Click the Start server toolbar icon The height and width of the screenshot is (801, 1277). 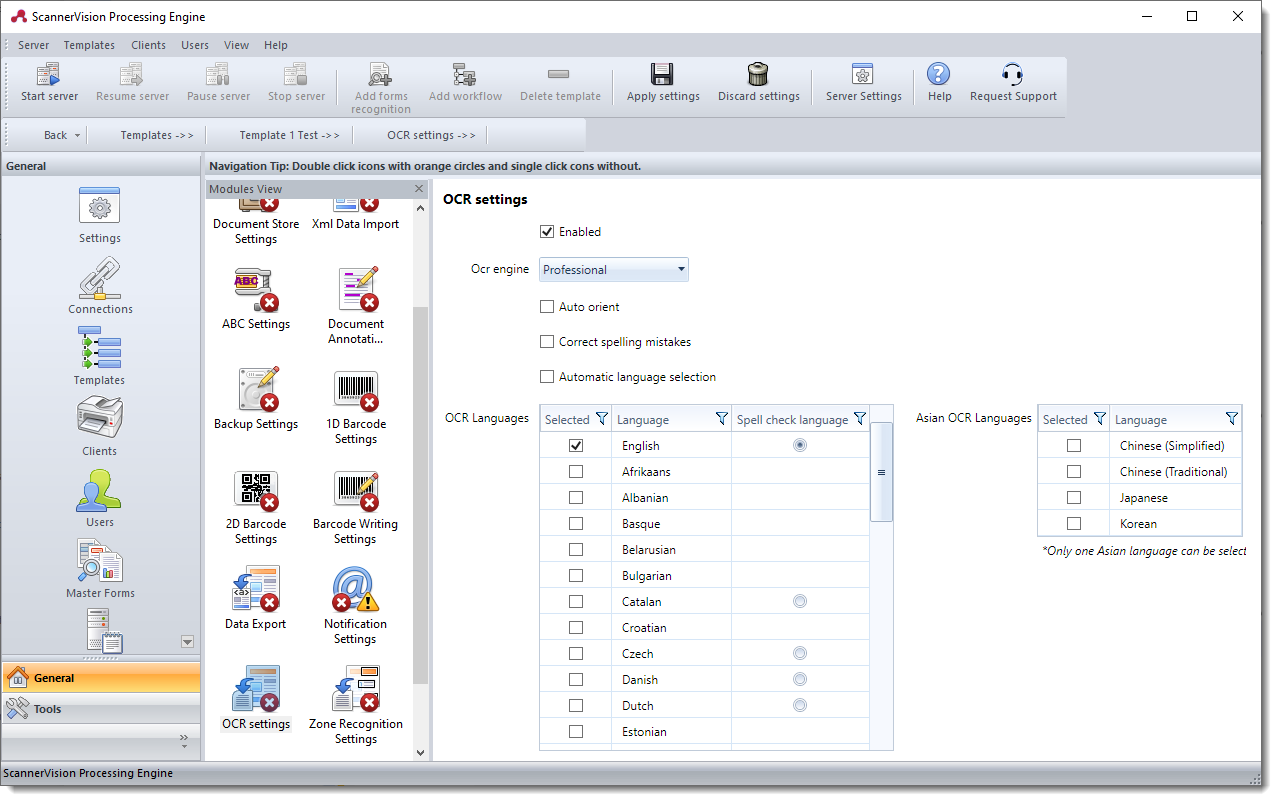click(x=49, y=75)
